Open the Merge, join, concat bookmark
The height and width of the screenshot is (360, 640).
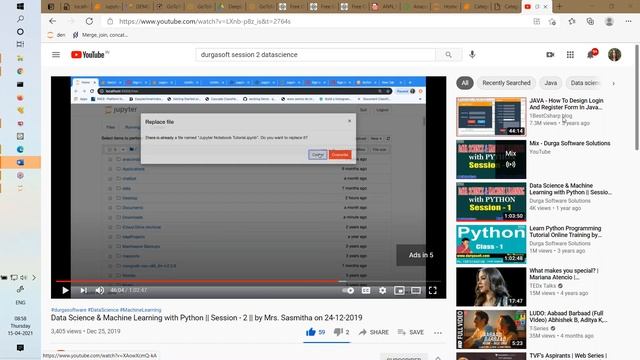point(100,35)
